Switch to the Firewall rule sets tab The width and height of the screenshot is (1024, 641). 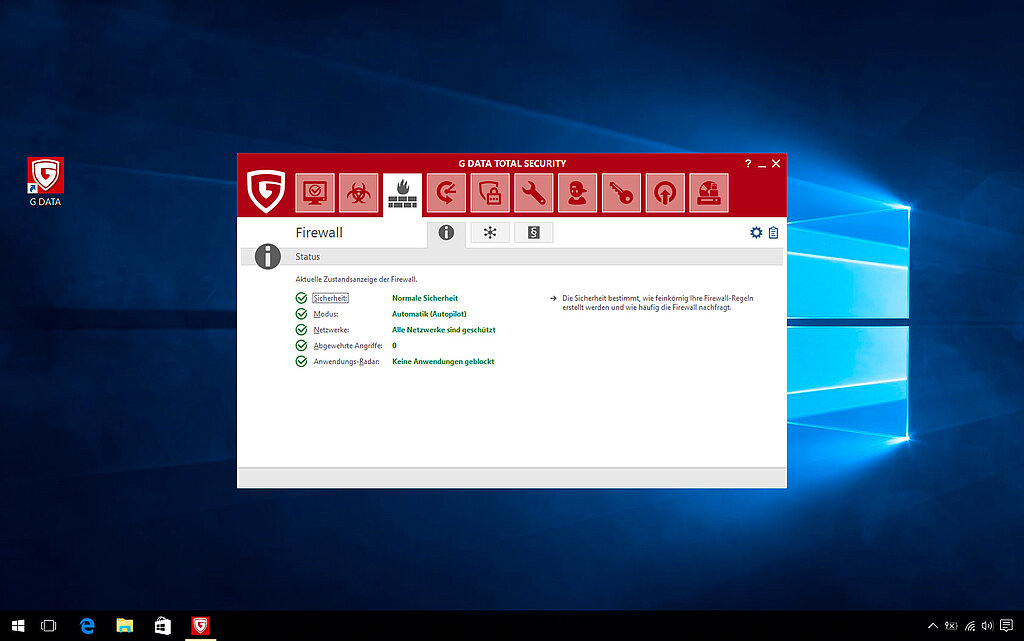point(534,233)
